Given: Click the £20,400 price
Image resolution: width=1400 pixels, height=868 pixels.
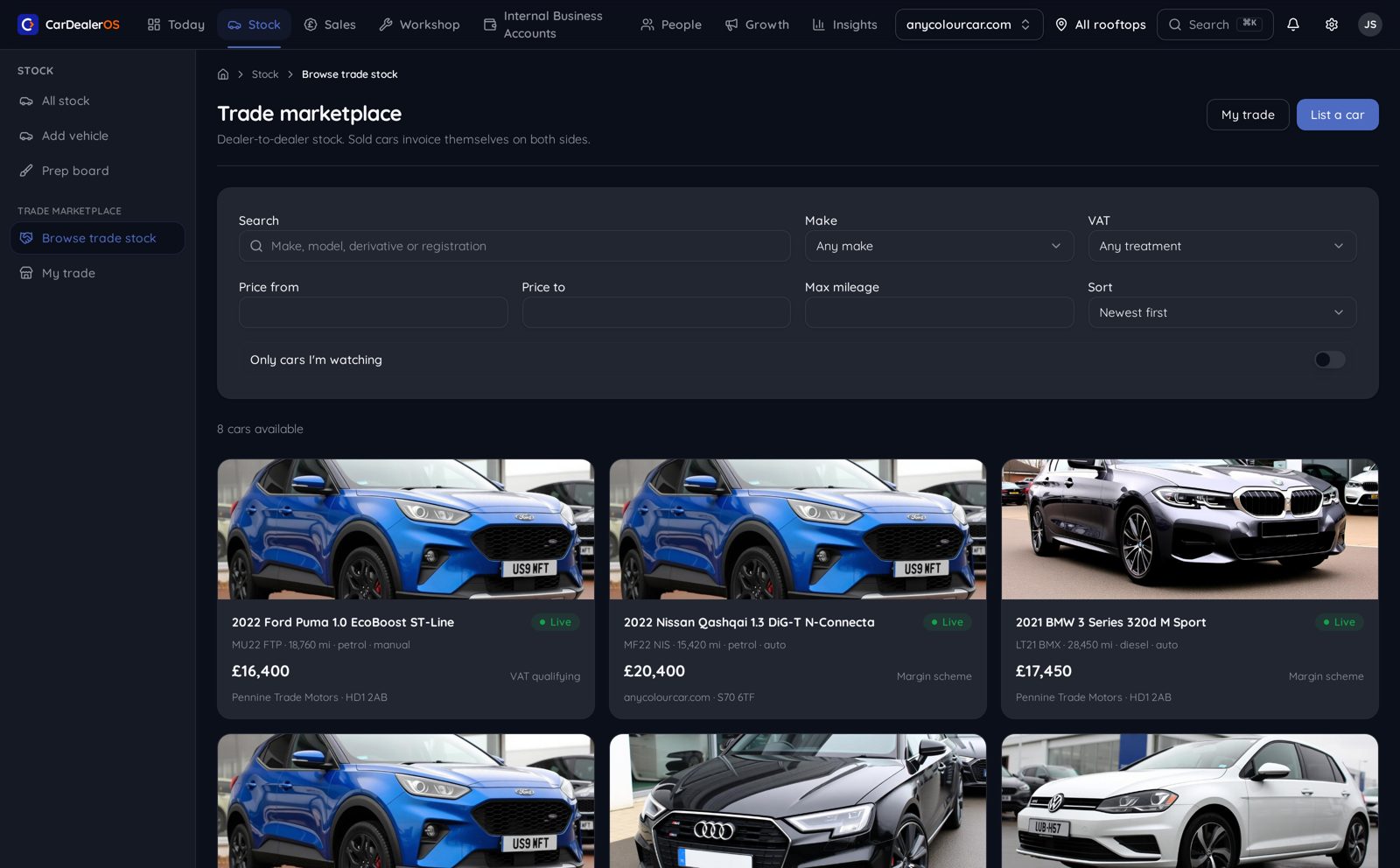Looking at the screenshot, I should tap(654, 671).
